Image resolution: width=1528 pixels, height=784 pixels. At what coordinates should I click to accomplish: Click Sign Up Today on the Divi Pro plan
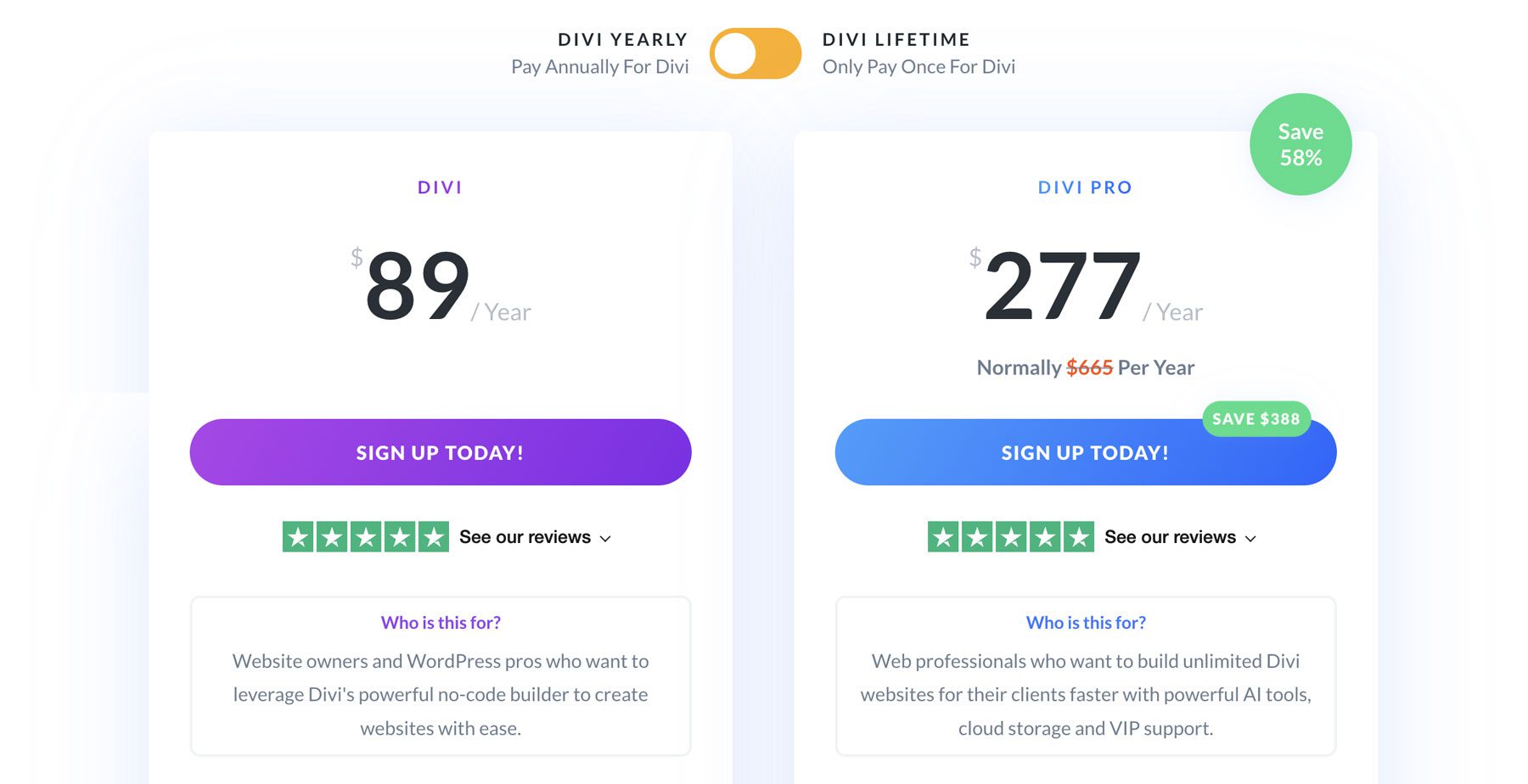tap(1083, 452)
